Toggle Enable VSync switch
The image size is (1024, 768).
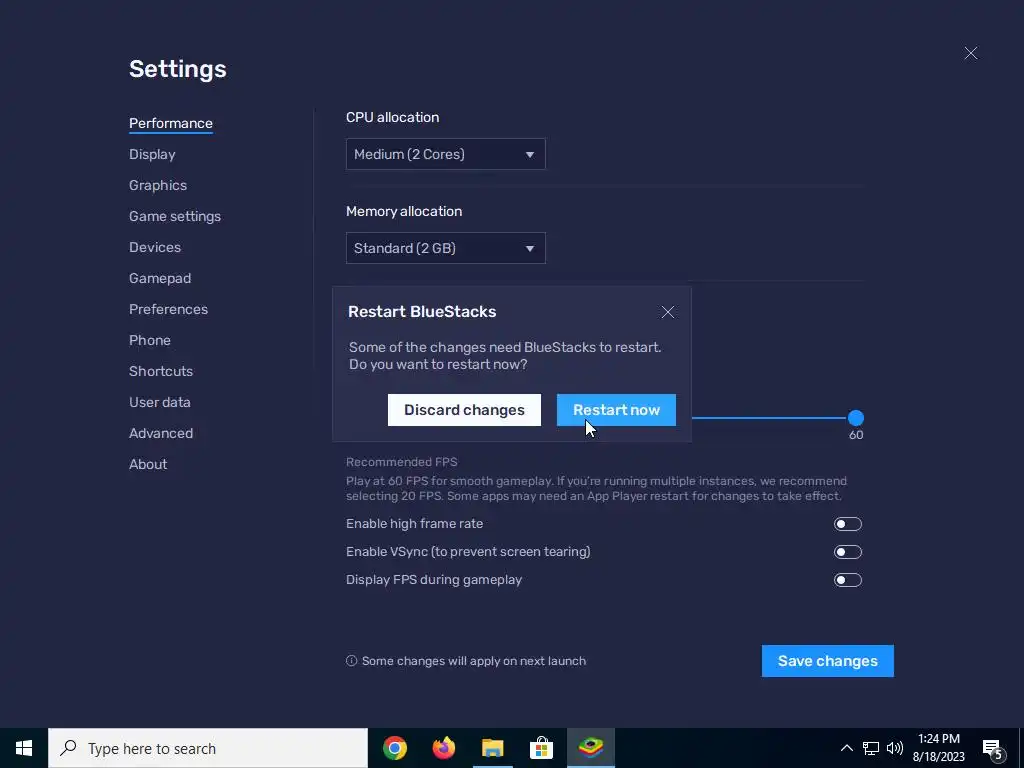pyautogui.click(x=848, y=552)
